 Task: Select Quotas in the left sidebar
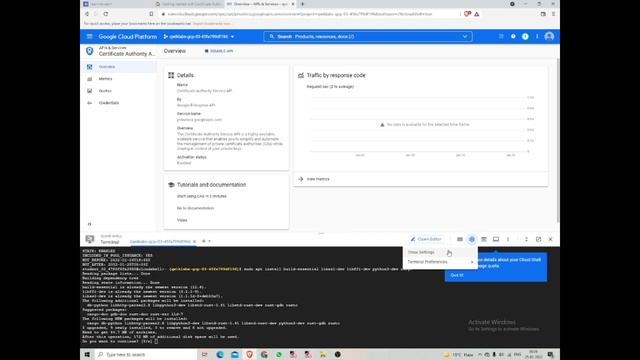pos(118,91)
